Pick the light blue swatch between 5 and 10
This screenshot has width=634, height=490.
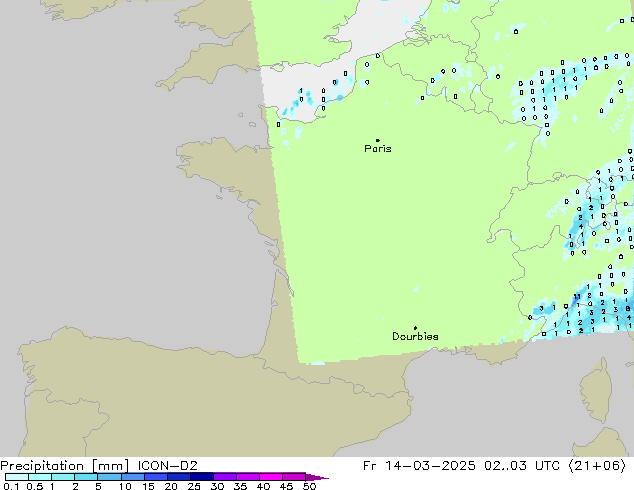tap(110, 477)
